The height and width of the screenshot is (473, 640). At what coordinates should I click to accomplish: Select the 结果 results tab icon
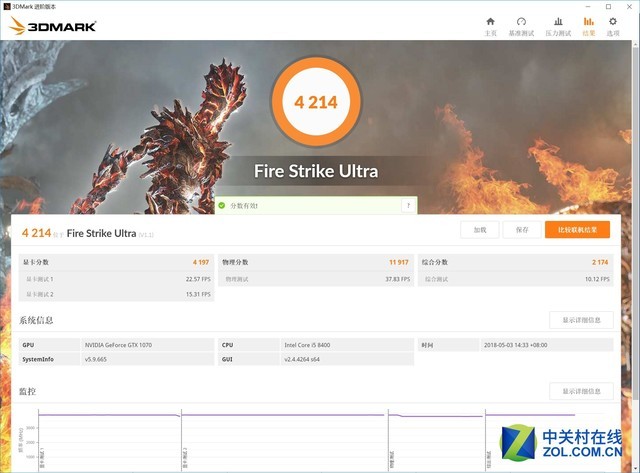pos(589,22)
